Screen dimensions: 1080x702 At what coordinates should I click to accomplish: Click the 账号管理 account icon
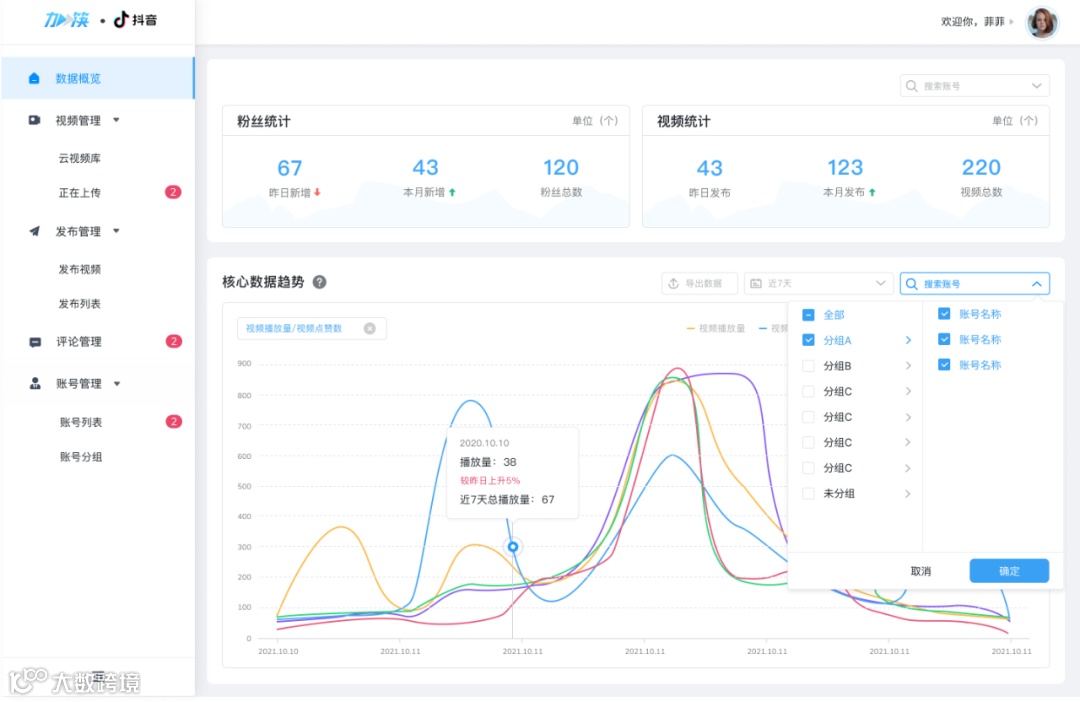pyautogui.click(x=35, y=383)
